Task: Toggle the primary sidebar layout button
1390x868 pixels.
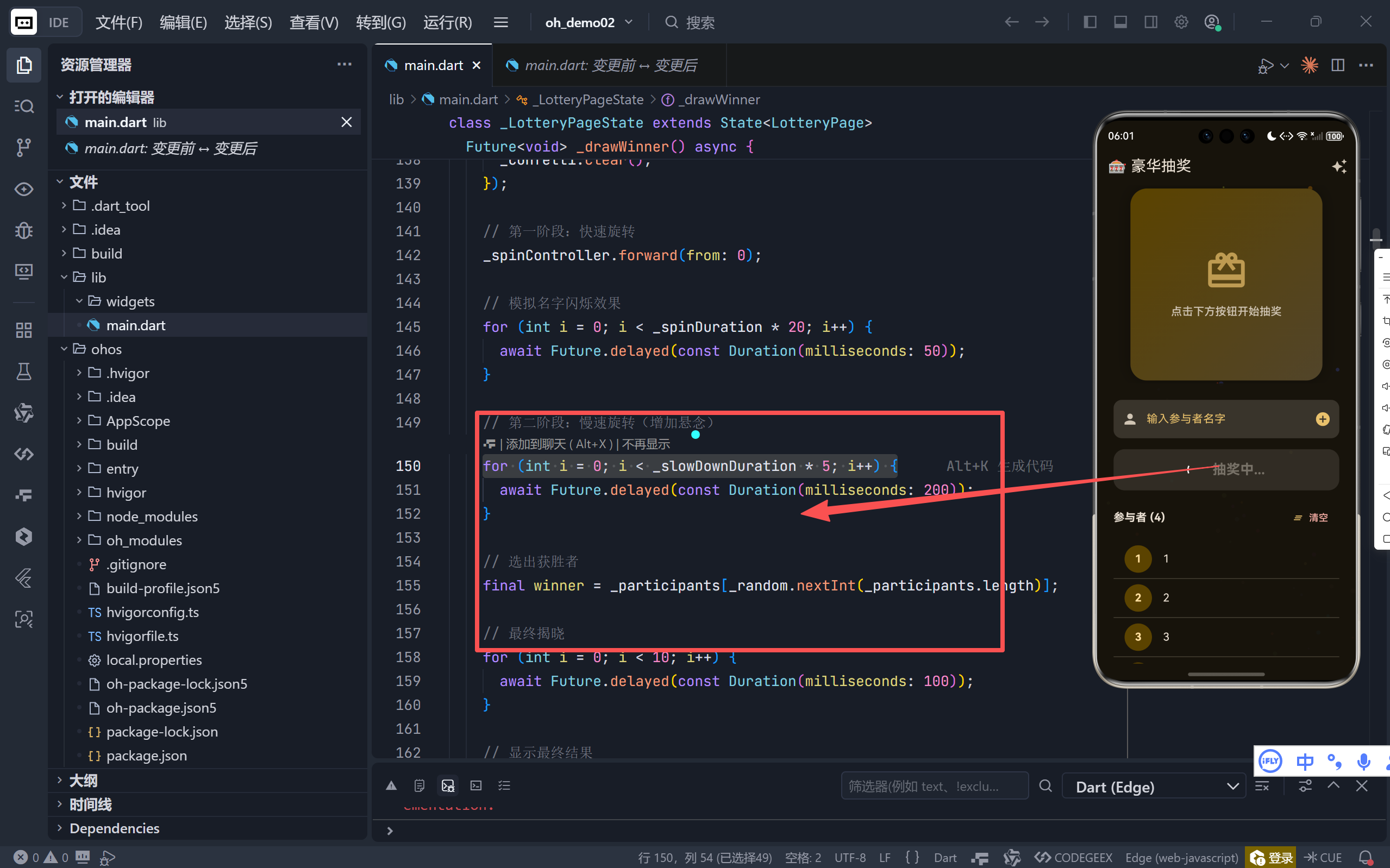Action: coord(1090,22)
